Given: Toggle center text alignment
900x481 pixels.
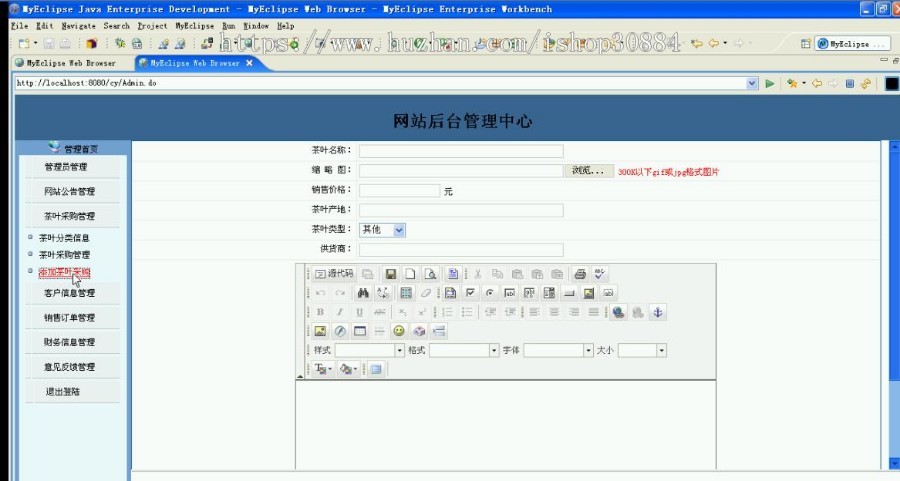Looking at the screenshot, I should coord(554,312).
